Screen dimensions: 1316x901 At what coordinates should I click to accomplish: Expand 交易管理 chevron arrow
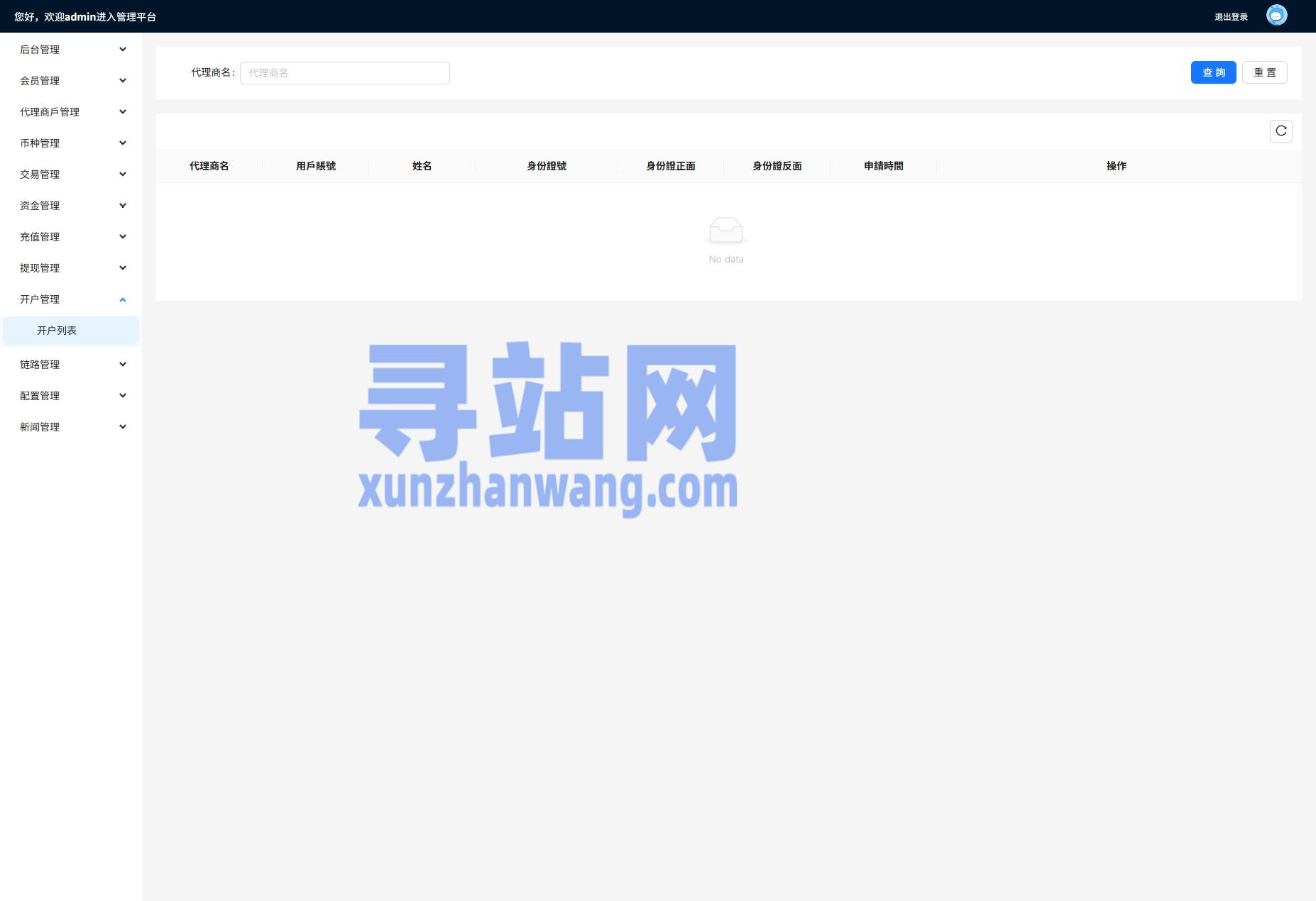pos(123,175)
